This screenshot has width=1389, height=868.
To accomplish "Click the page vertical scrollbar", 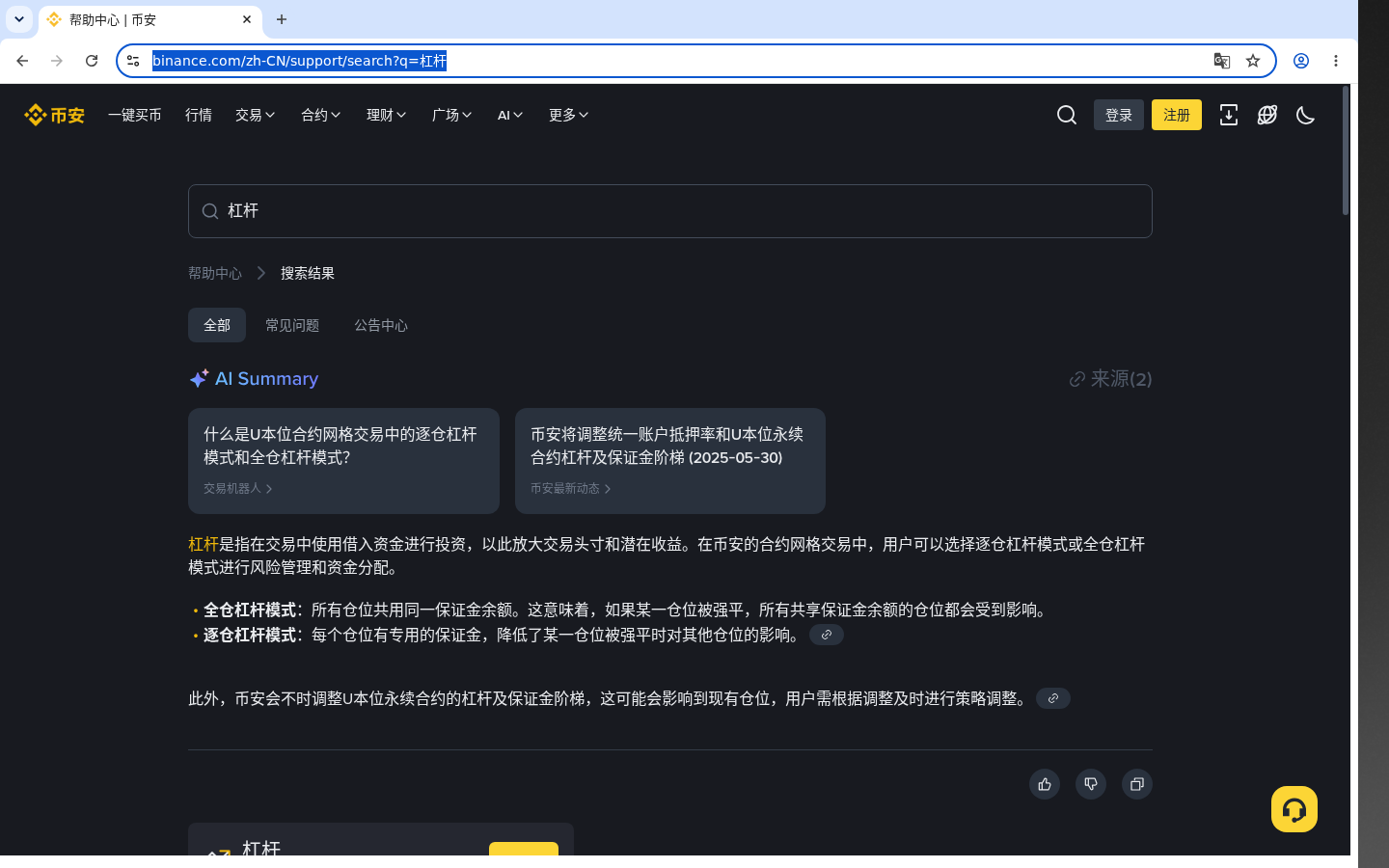I will [x=1346, y=149].
